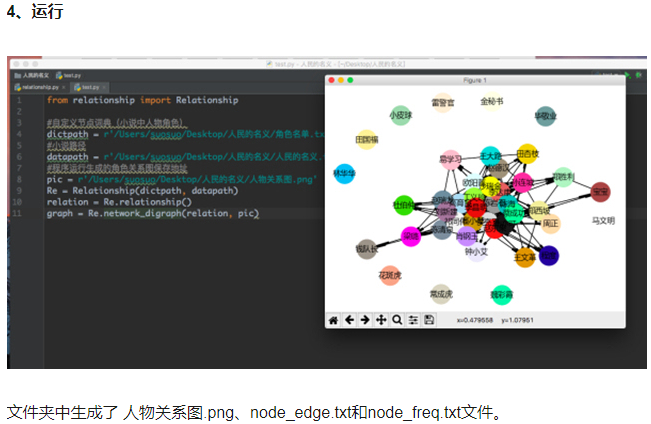Click the red close button of Figure 1
Screen dimensions: 651x424
(x=331, y=80)
